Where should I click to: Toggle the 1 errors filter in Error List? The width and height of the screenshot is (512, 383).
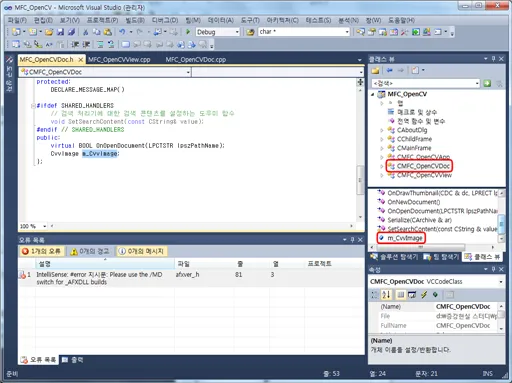pyautogui.click(x=41, y=251)
